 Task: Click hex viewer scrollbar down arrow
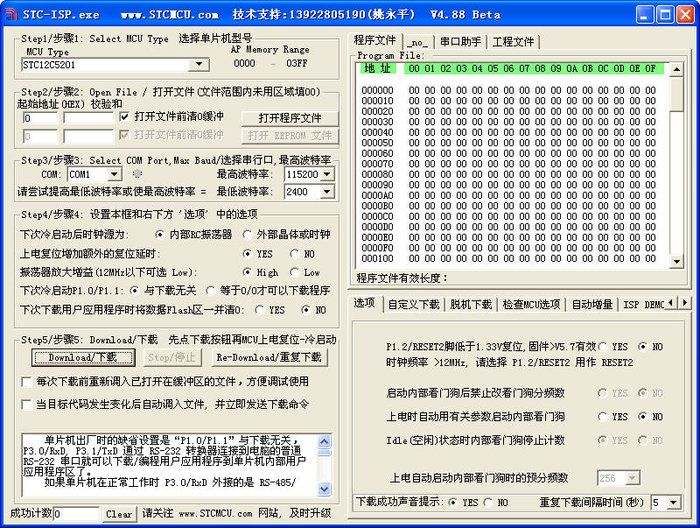coord(677,262)
